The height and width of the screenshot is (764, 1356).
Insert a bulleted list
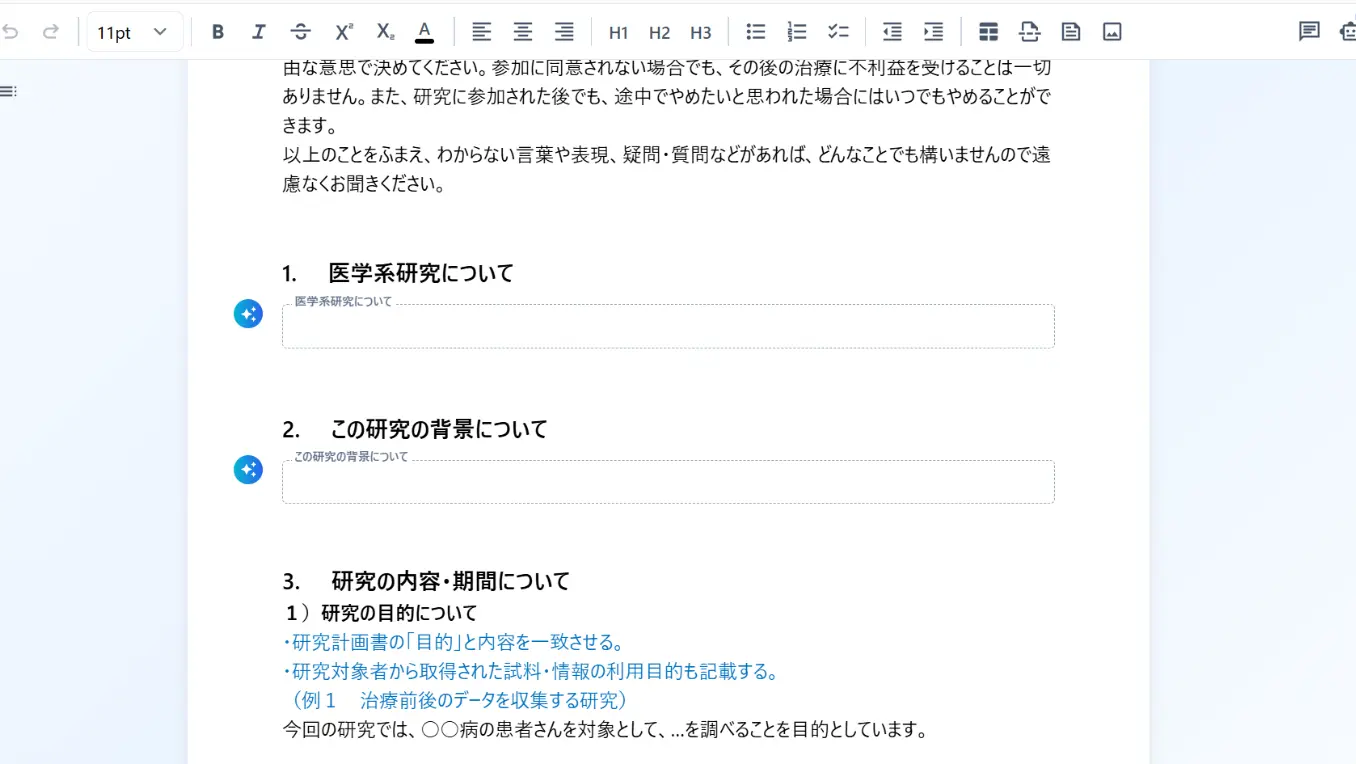(x=756, y=32)
